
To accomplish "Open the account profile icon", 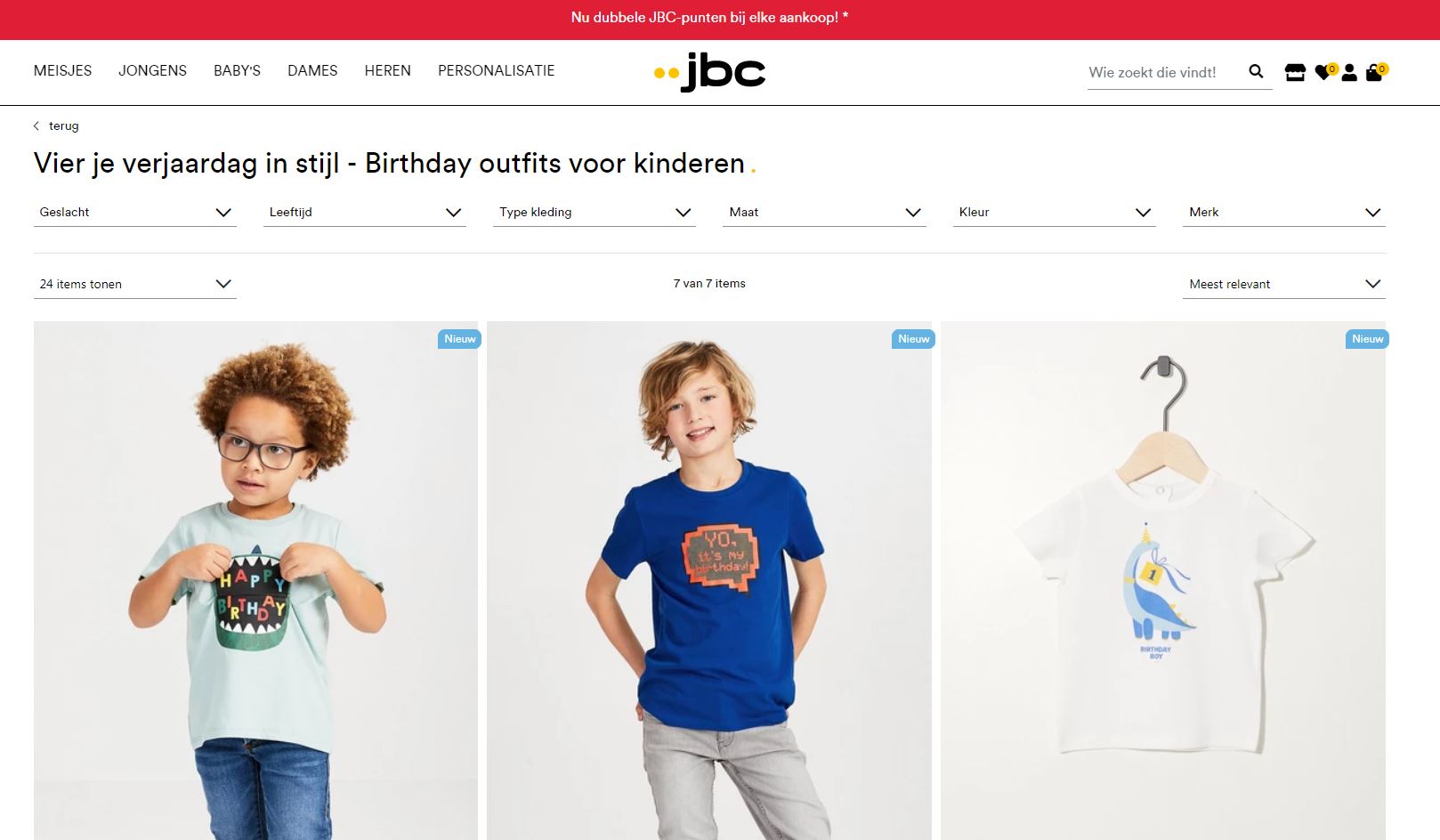I will (x=1349, y=72).
